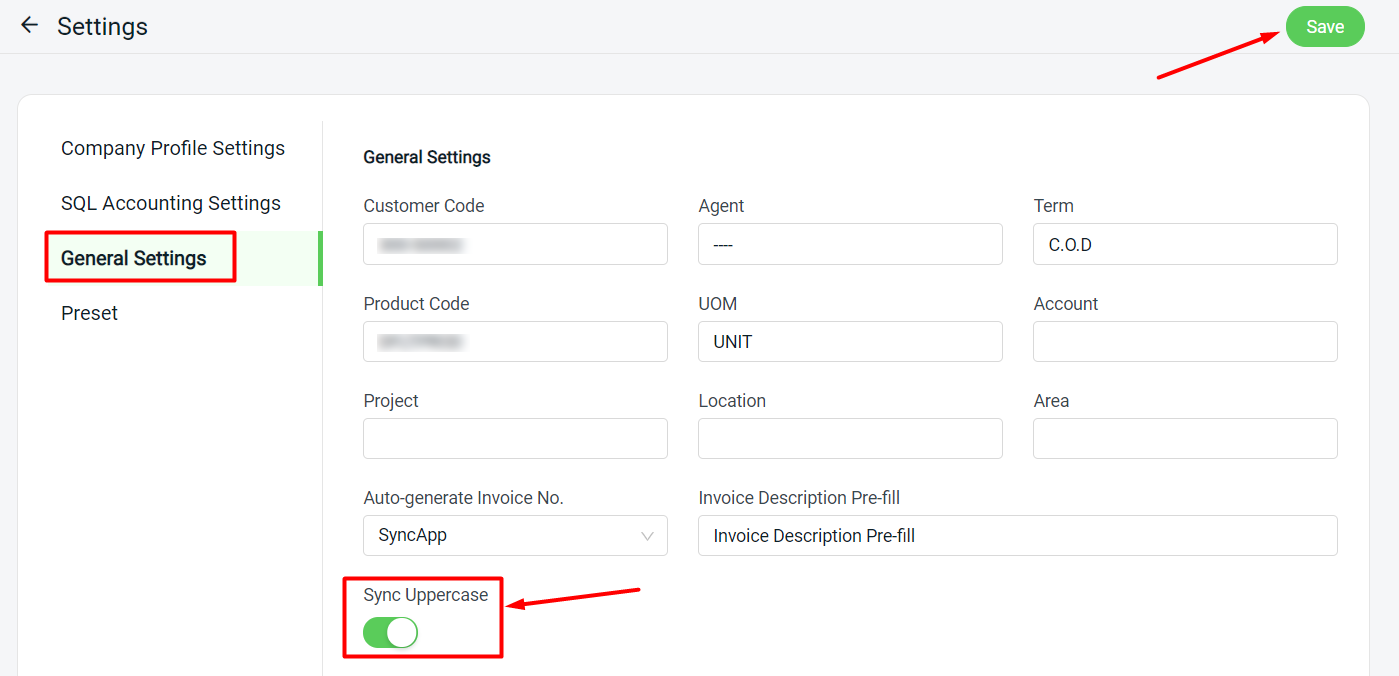Switch to the Preset section
Image resolution: width=1399 pixels, height=676 pixels.
89,313
